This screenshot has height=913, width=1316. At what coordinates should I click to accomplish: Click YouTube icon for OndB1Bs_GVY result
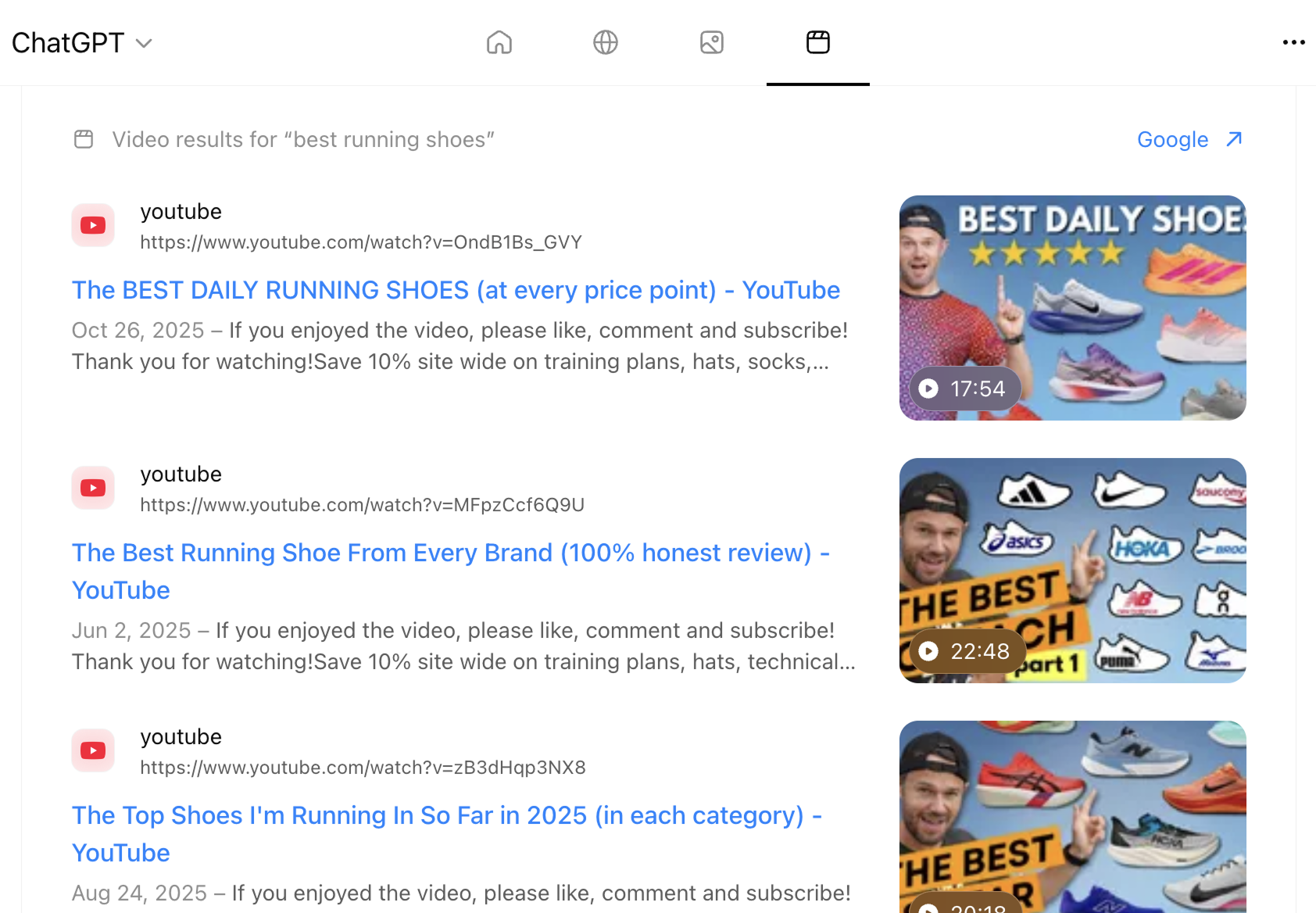point(93,225)
